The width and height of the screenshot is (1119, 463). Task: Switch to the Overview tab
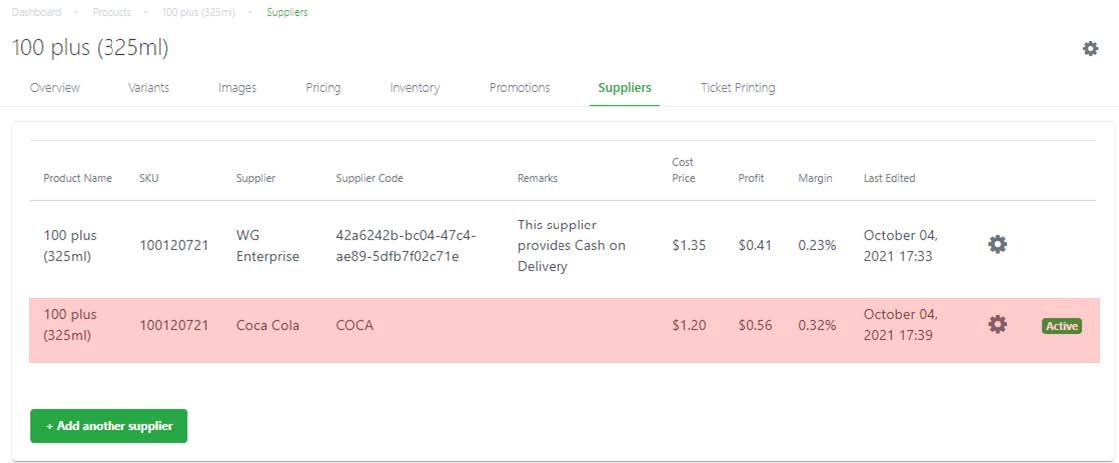coord(55,88)
